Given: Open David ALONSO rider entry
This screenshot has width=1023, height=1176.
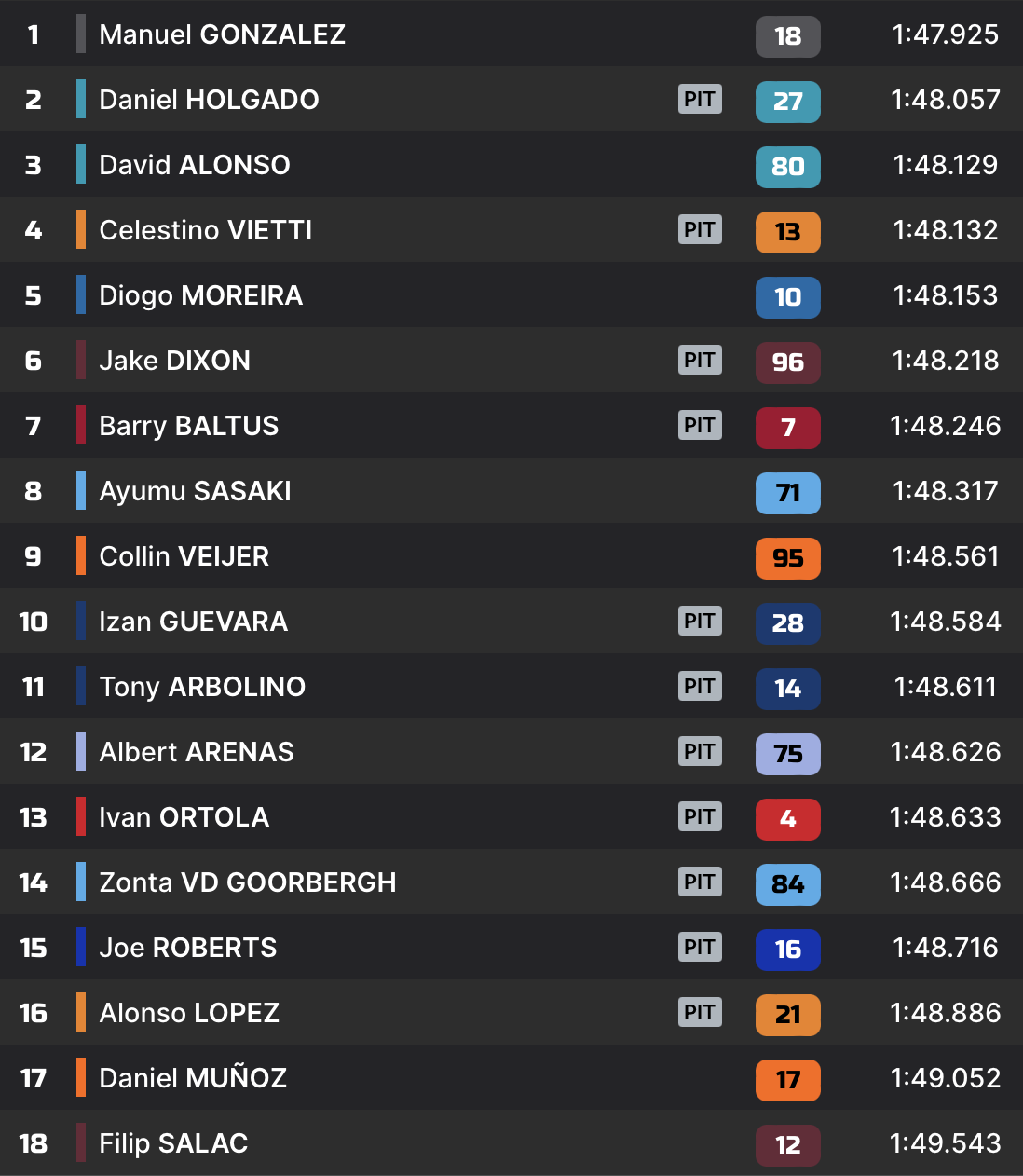Looking at the screenshot, I should point(195,165).
